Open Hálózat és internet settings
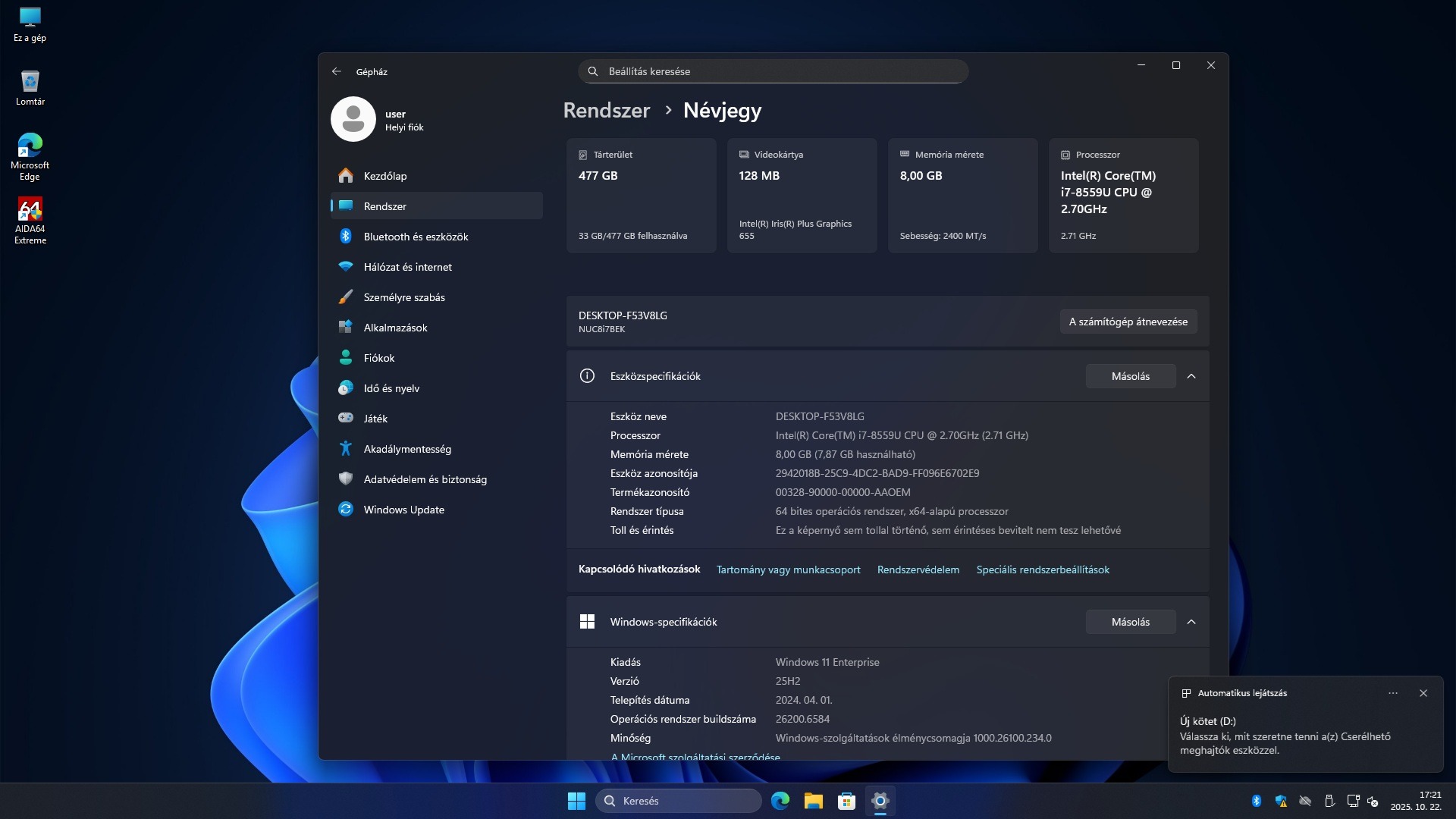 coord(407,267)
